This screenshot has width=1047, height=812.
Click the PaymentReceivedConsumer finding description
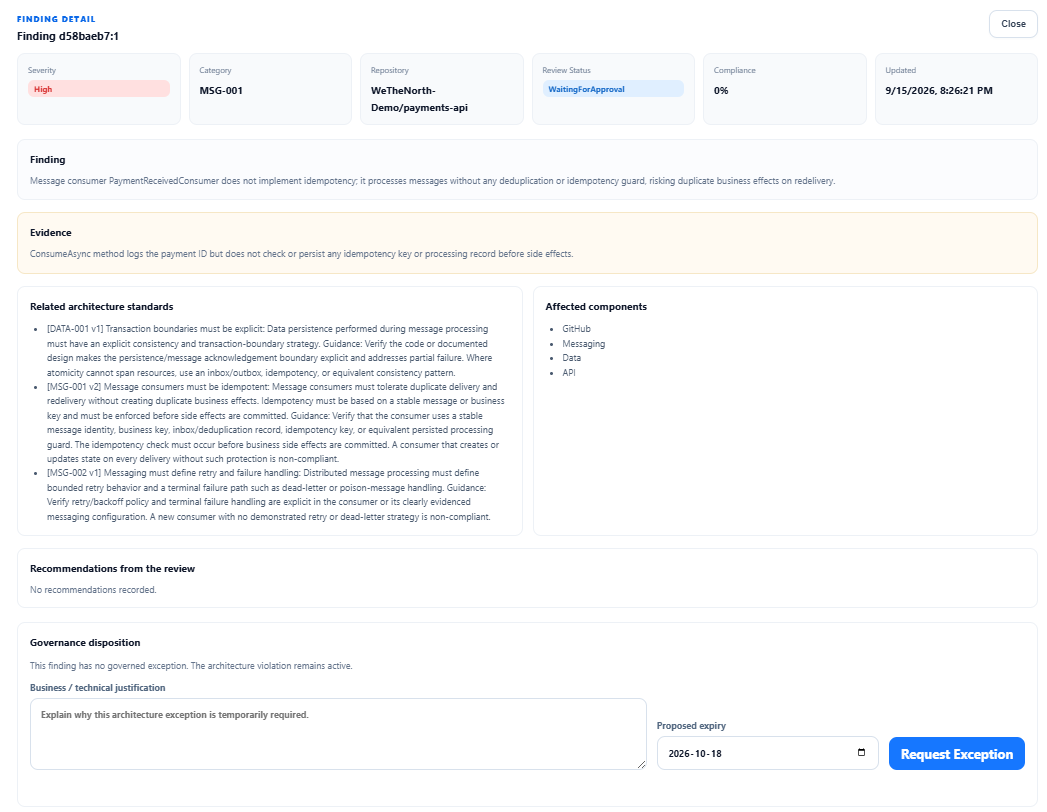coord(432,181)
